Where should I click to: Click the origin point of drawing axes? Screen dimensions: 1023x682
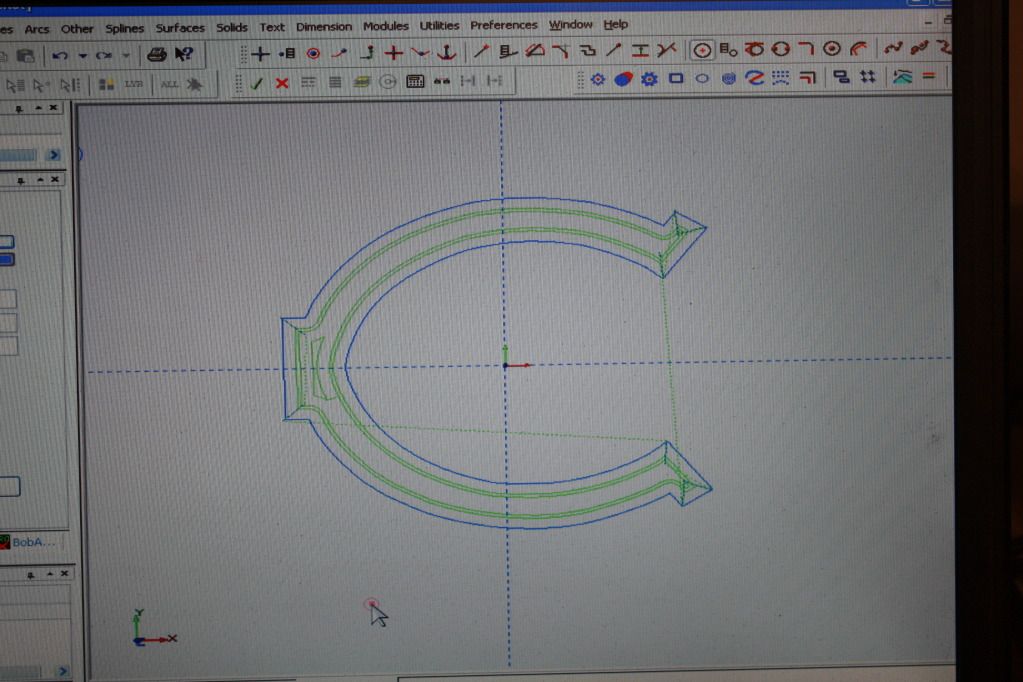tap(505, 365)
